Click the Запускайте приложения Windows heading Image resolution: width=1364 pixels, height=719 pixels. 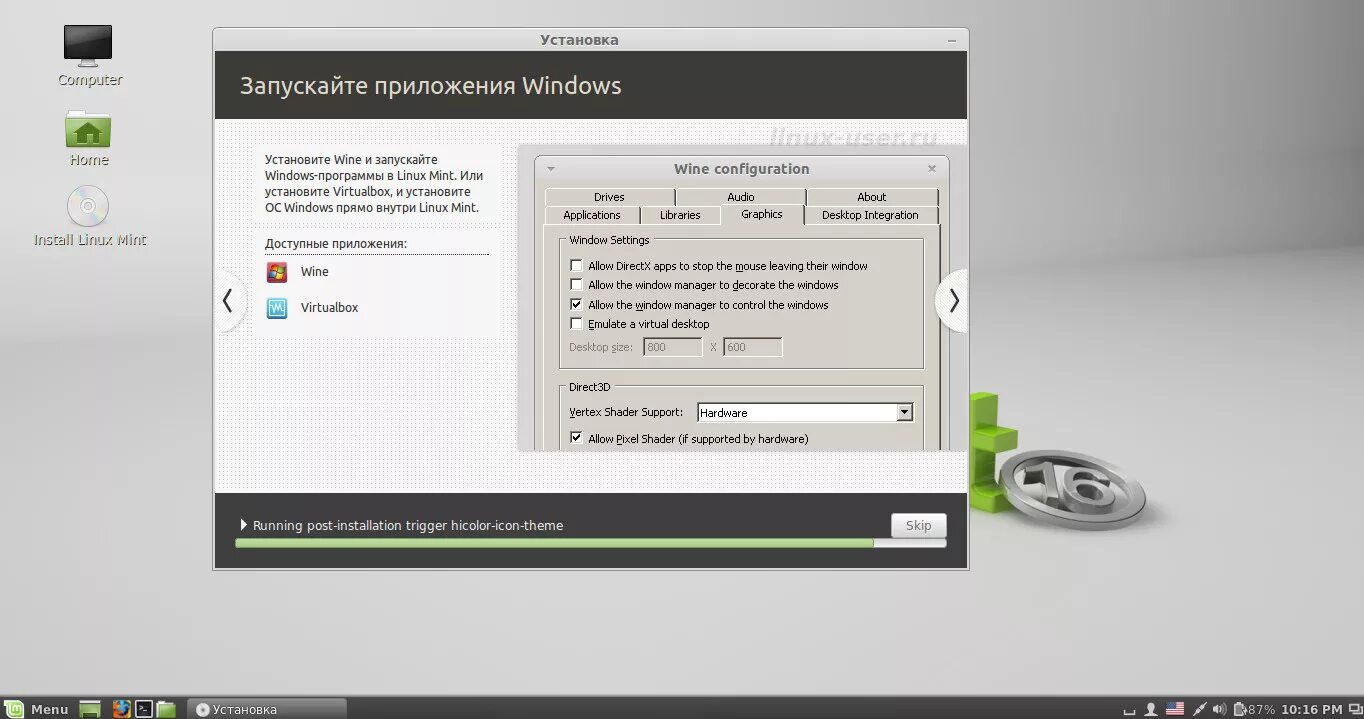430,86
